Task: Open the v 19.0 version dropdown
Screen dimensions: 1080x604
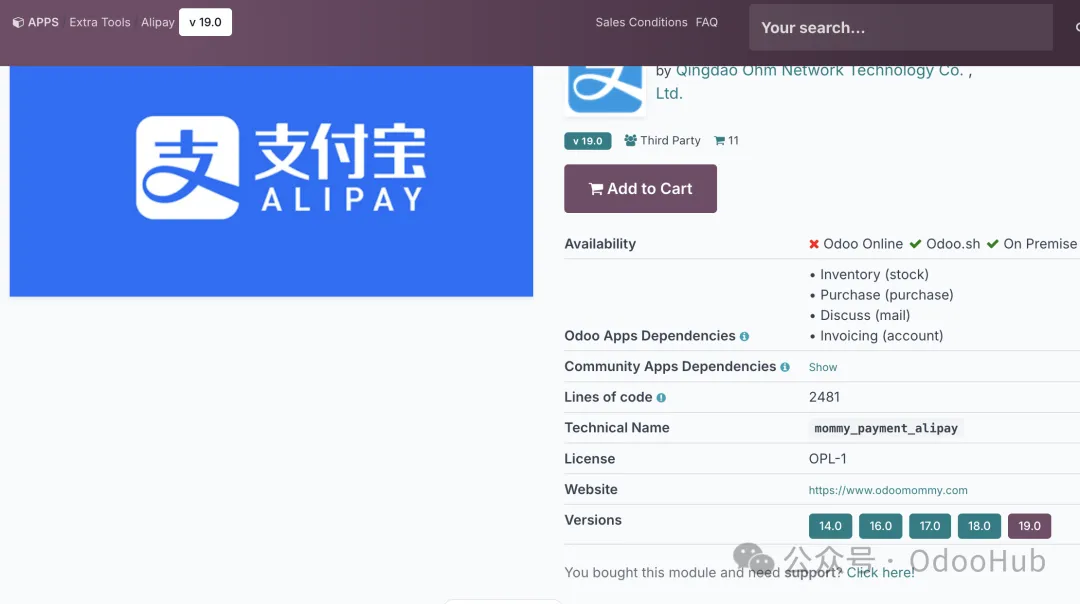Action: click(205, 22)
